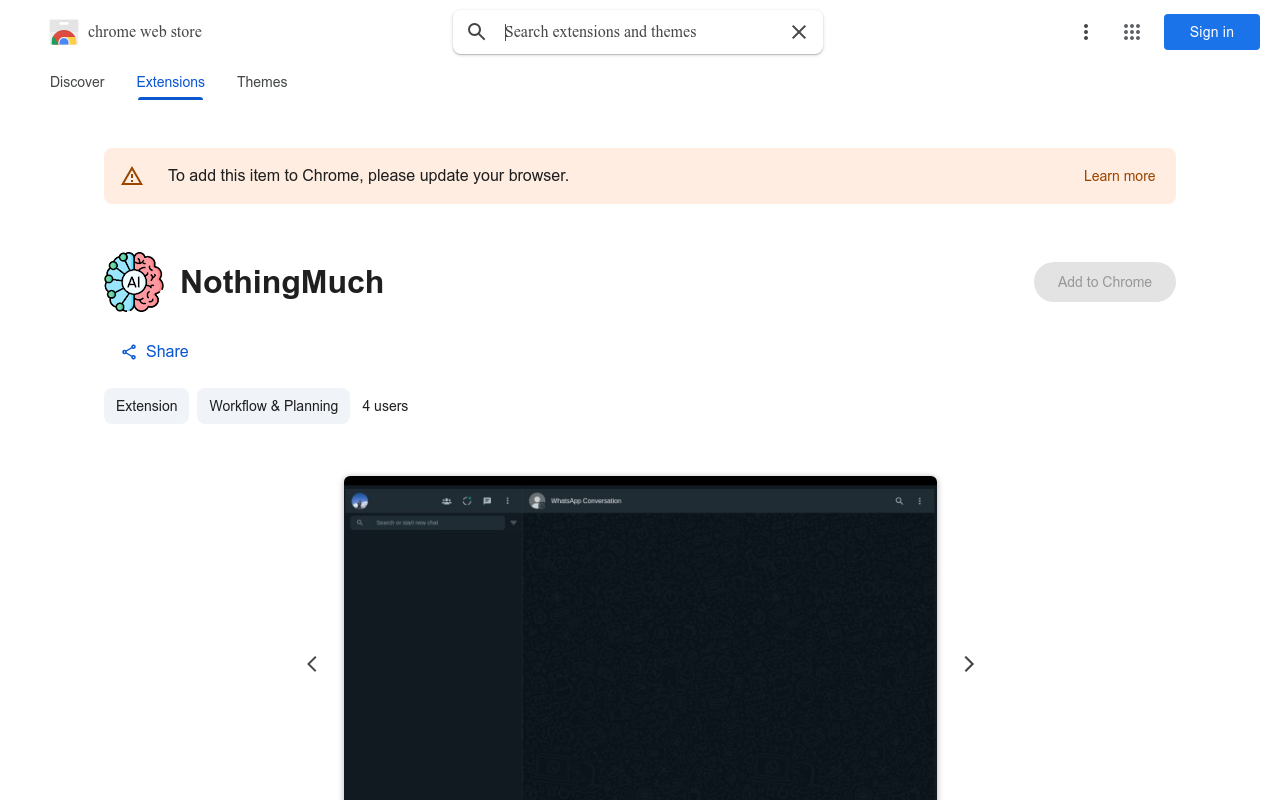
Task: Click the chrome web store logo
Action: click(x=64, y=32)
